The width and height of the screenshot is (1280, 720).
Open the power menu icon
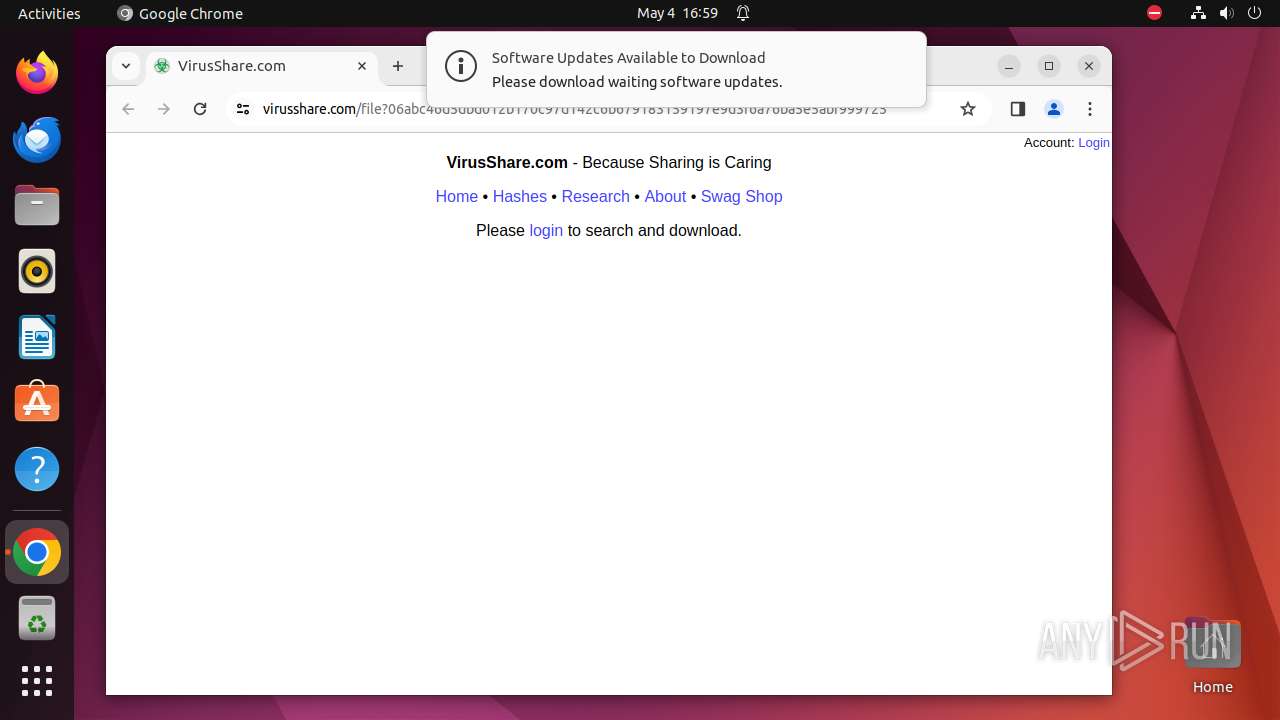[x=1254, y=13]
